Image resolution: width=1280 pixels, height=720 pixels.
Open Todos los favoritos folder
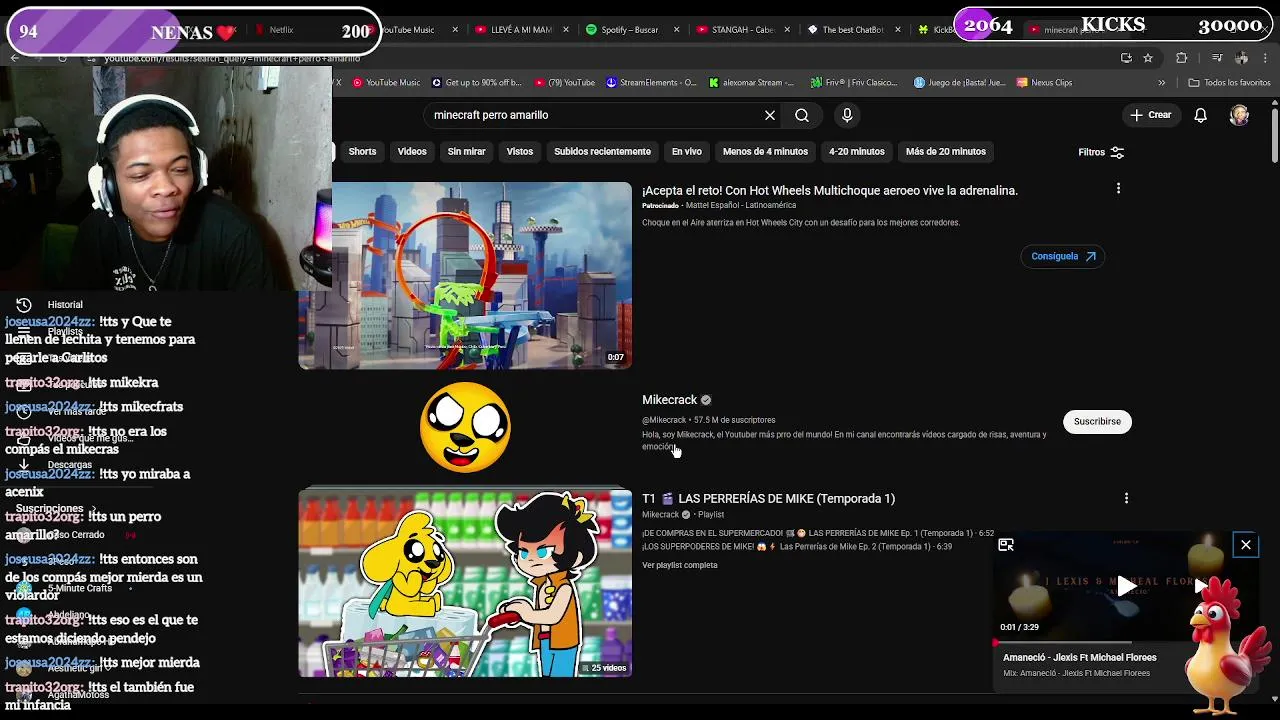1229,82
